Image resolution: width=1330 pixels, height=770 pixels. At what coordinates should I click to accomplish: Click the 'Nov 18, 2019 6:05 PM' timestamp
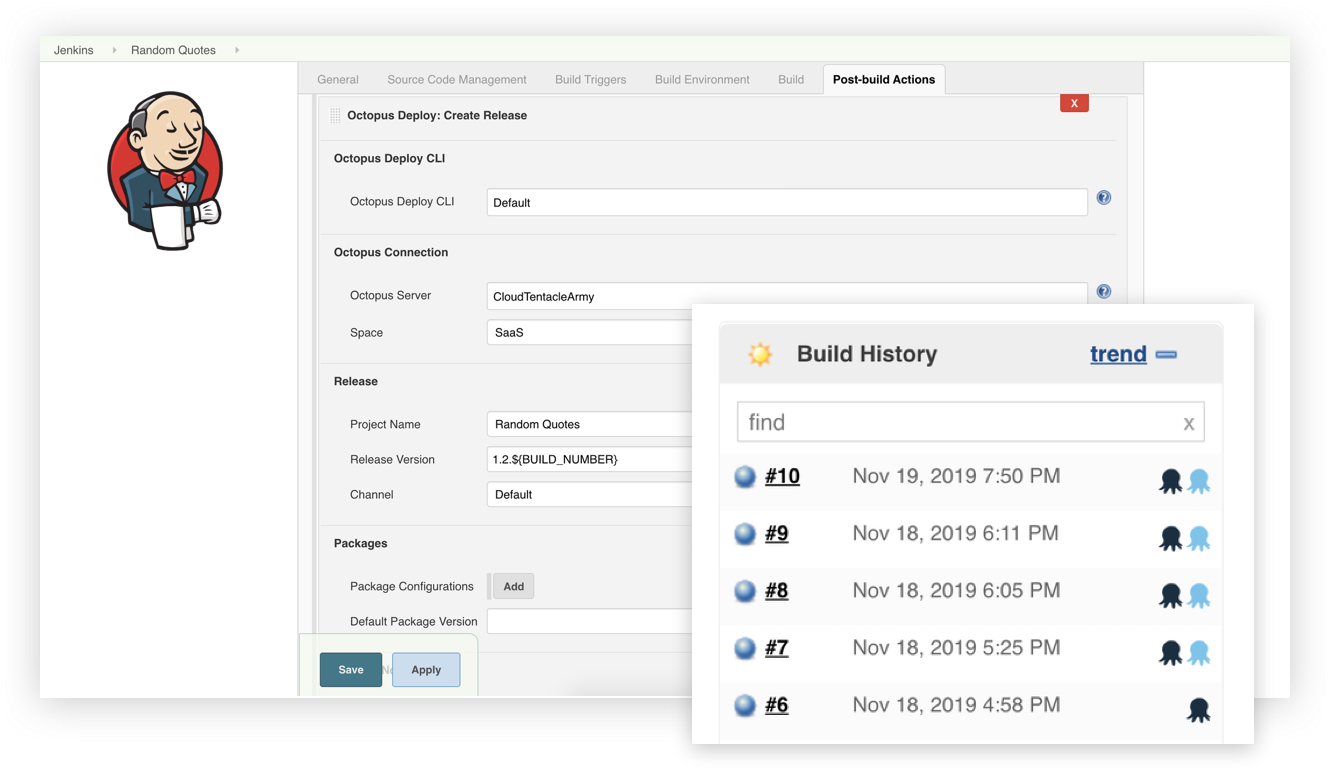point(956,590)
